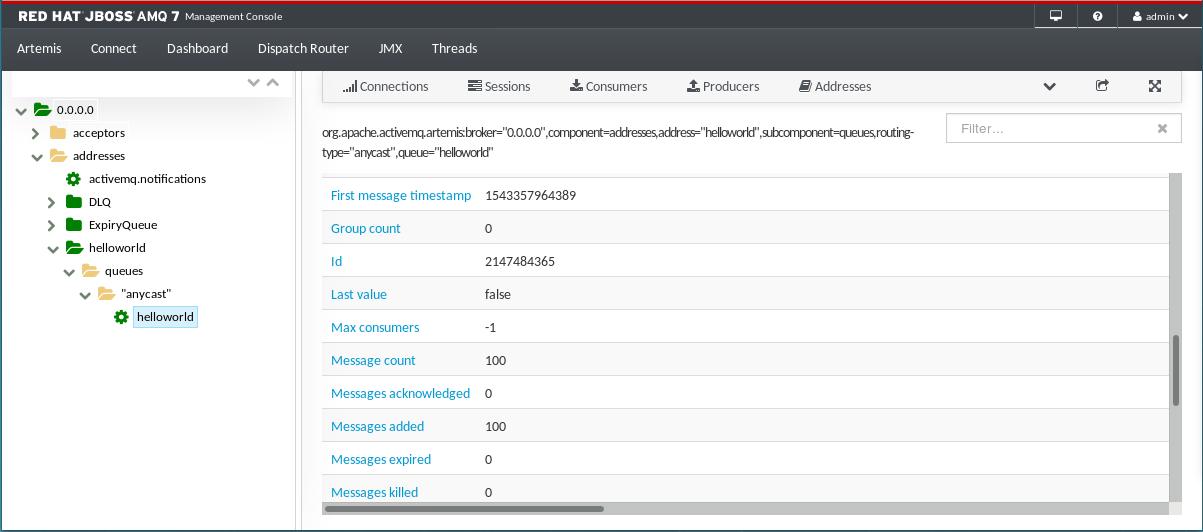The height and width of the screenshot is (532, 1203).
Task: Click the Message count attribute link
Action: coord(373,360)
